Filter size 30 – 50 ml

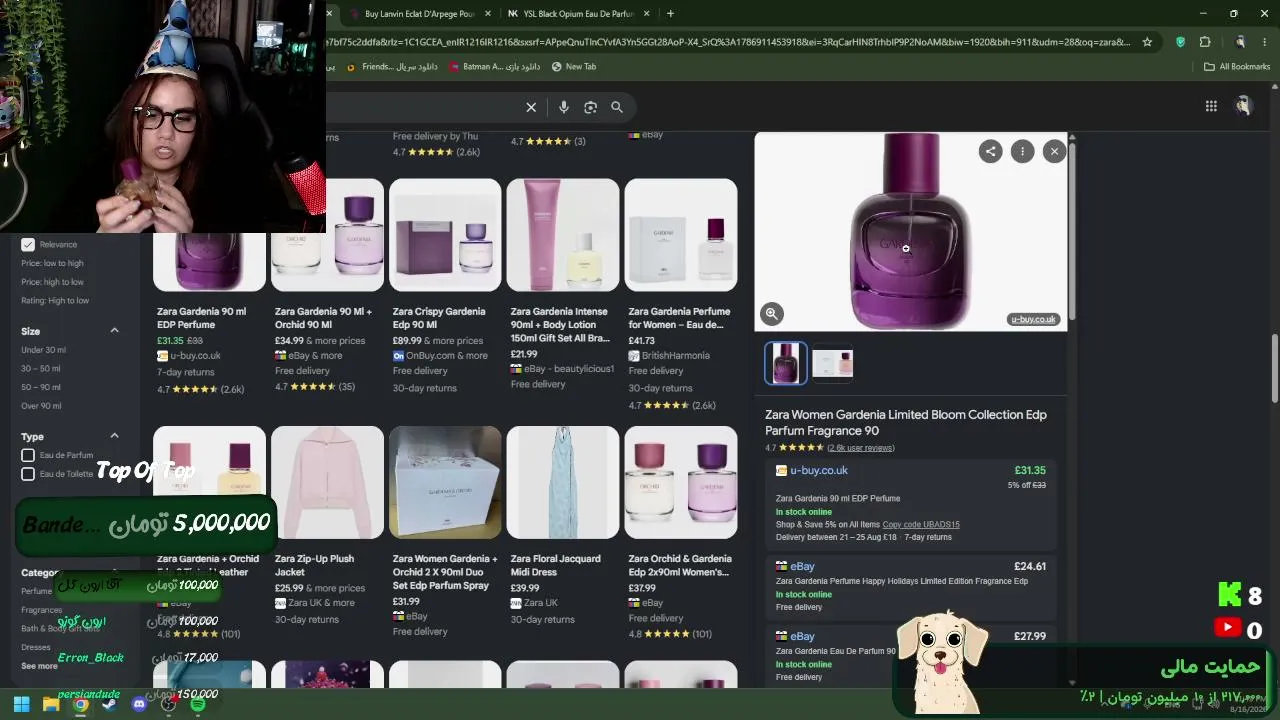[x=41, y=369]
